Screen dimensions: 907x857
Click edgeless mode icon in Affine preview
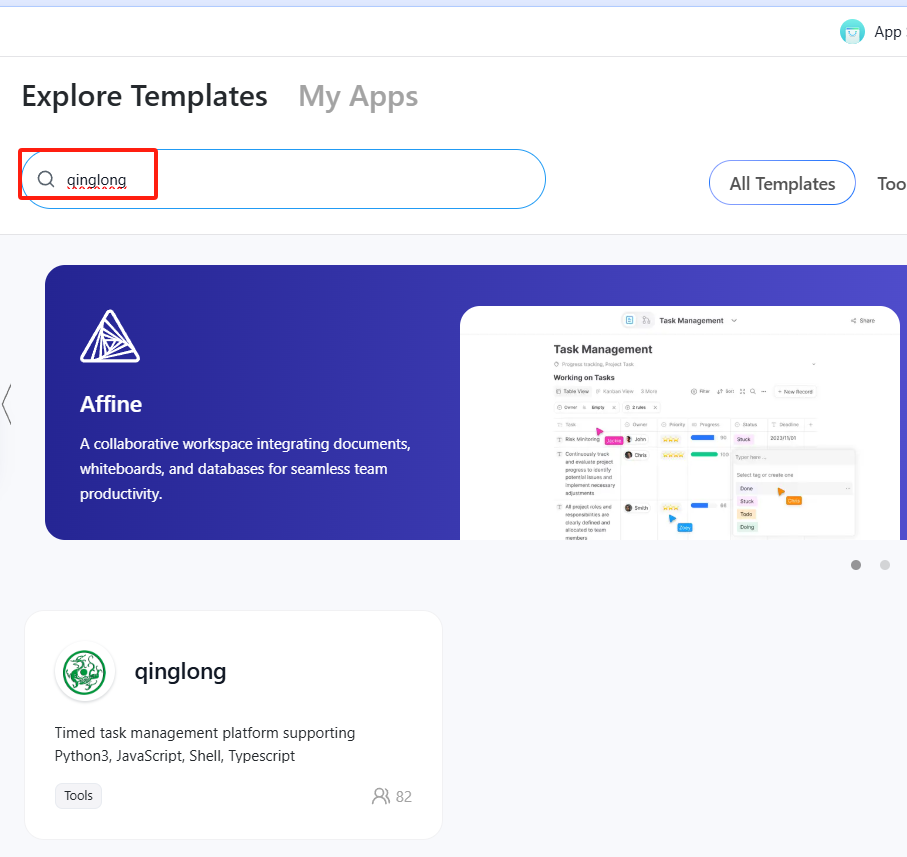[647, 320]
